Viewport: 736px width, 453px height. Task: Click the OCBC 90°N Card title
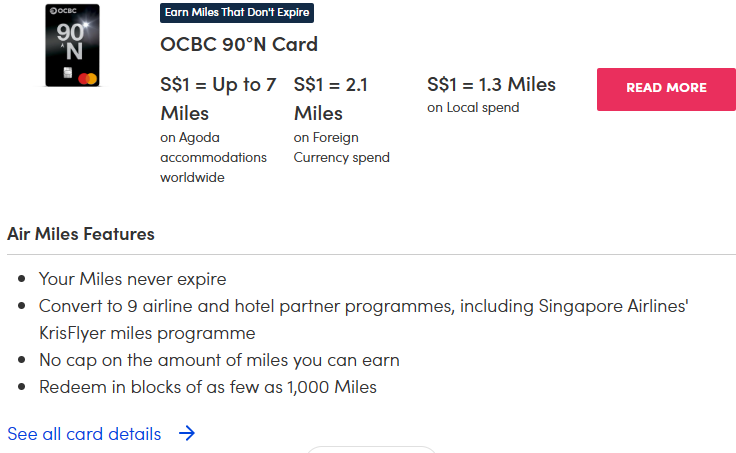click(239, 45)
